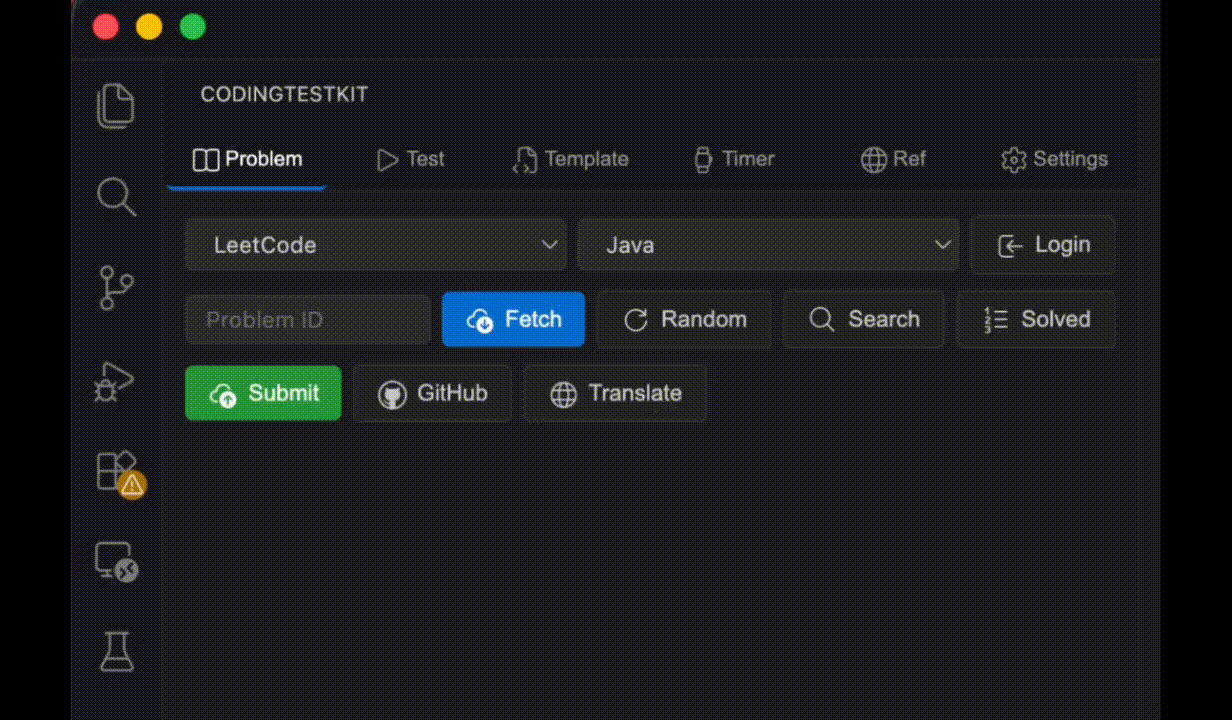Image resolution: width=1232 pixels, height=720 pixels.
Task: Expand the Java language dropdown
Action: coord(768,245)
